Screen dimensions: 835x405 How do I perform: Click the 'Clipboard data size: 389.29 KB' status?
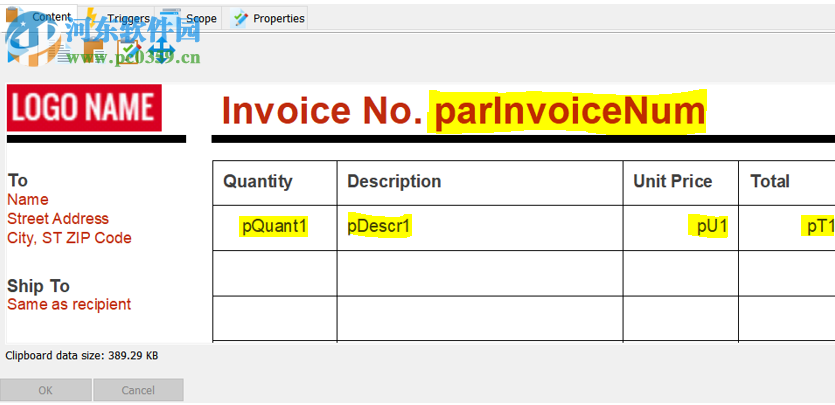(x=82, y=356)
